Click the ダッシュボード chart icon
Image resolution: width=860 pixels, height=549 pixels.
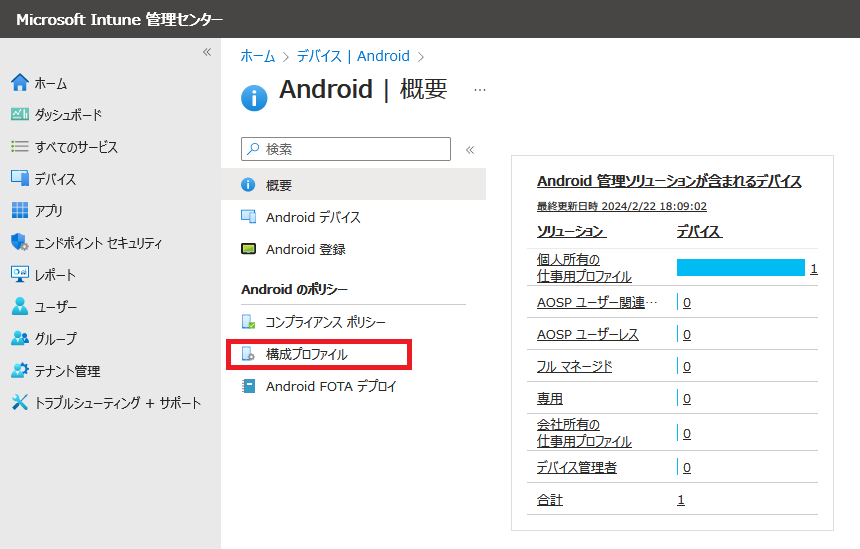point(20,114)
